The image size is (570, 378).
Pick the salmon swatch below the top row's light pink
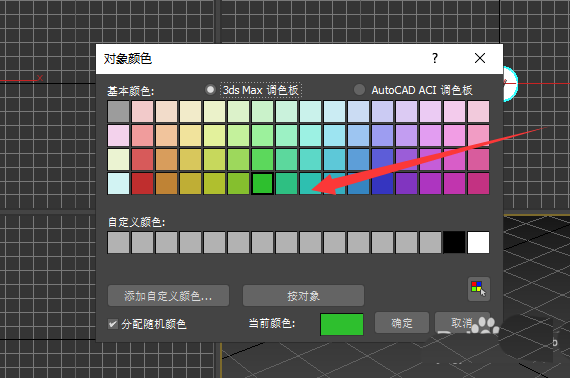142,136
